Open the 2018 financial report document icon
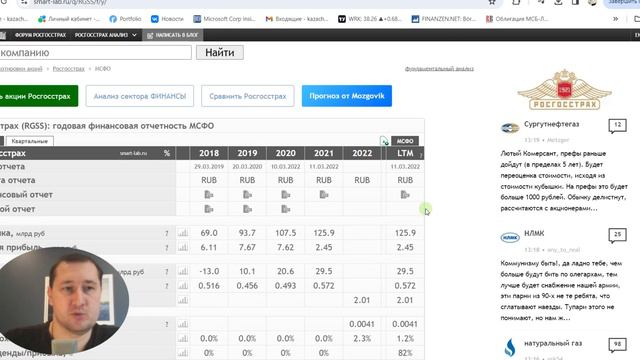 tap(209, 195)
